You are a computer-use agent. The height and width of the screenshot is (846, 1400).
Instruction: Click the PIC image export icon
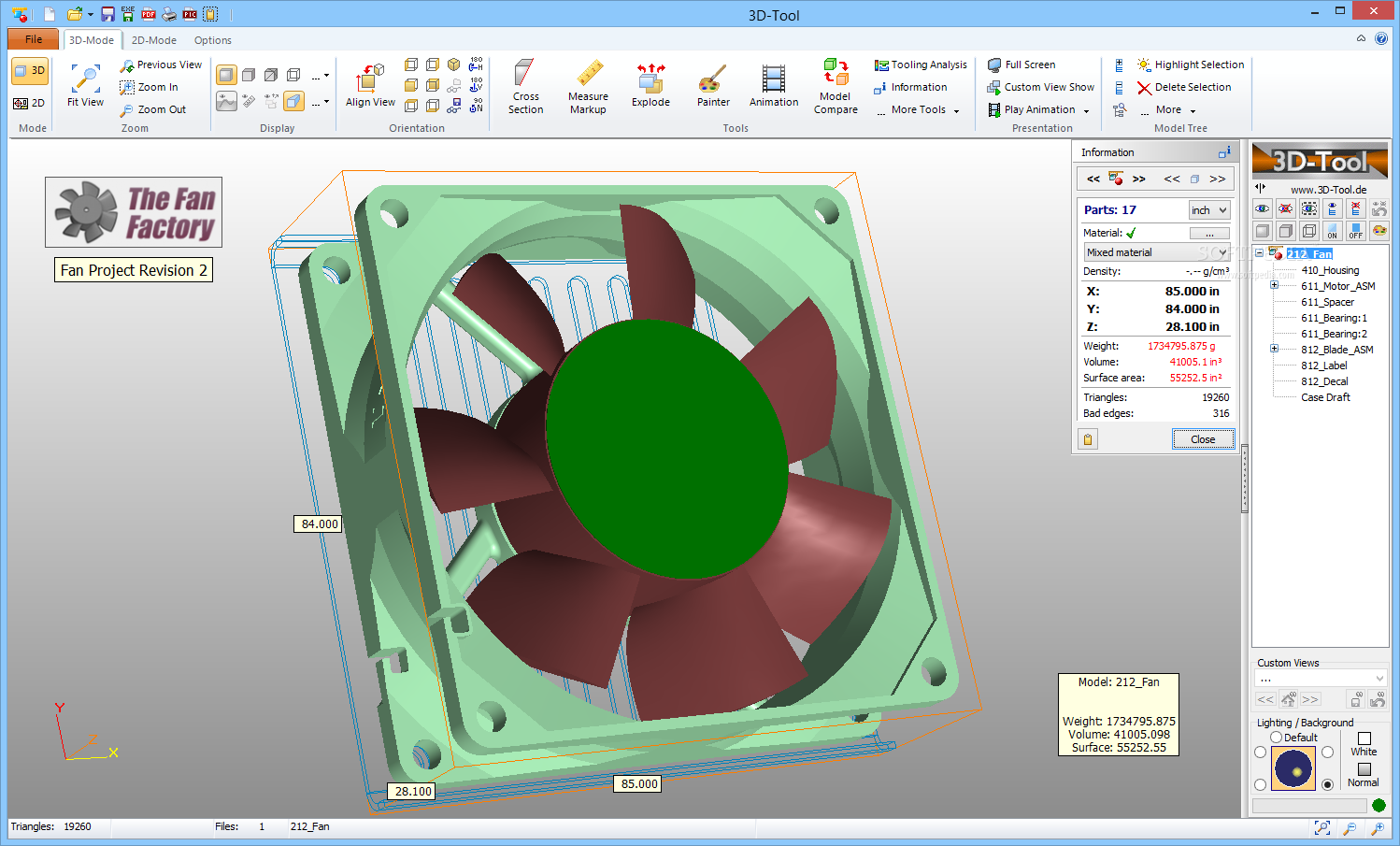click(190, 14)
